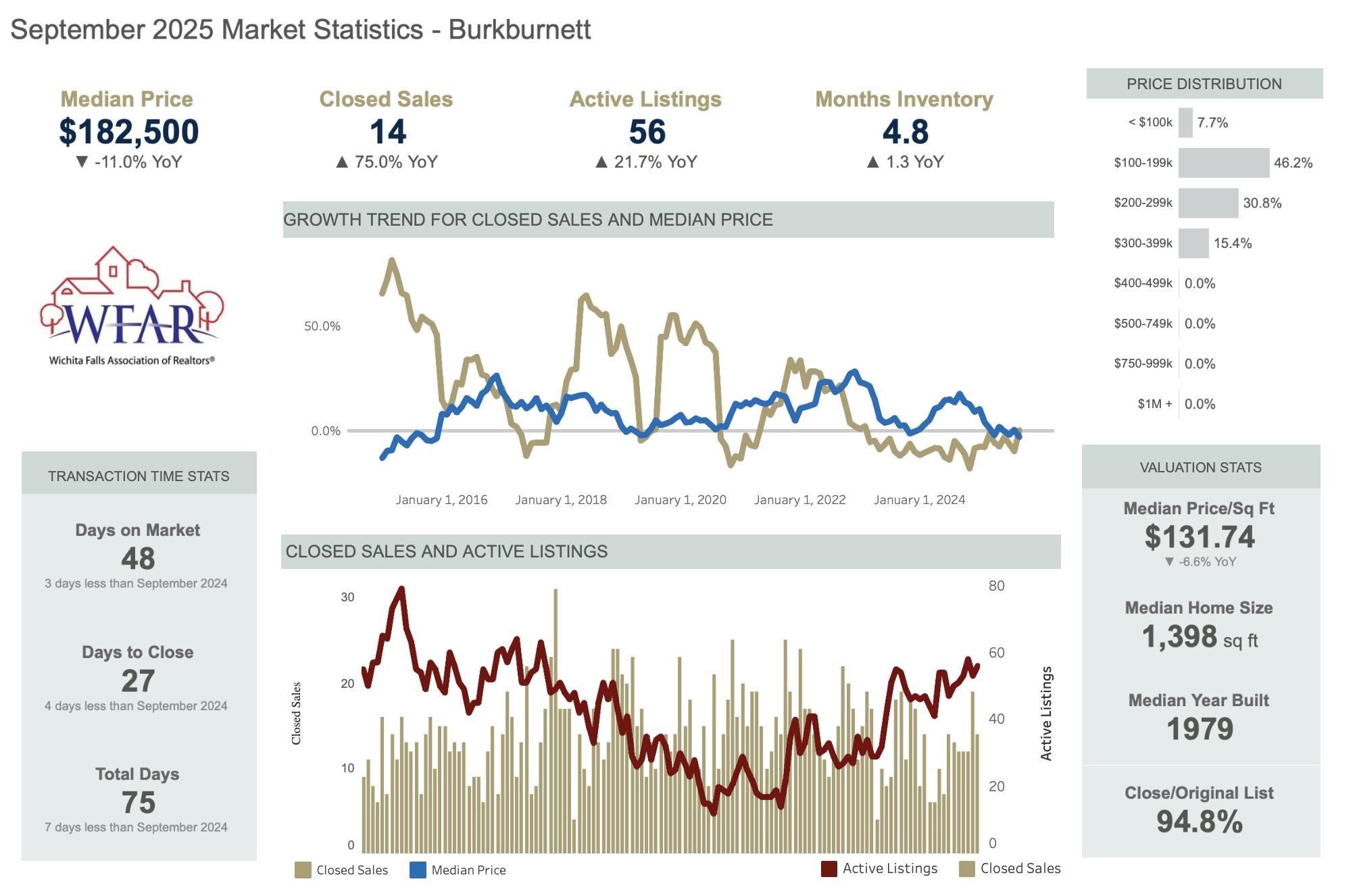Click the Median Price down arrow indicator

tap(82, 162)
